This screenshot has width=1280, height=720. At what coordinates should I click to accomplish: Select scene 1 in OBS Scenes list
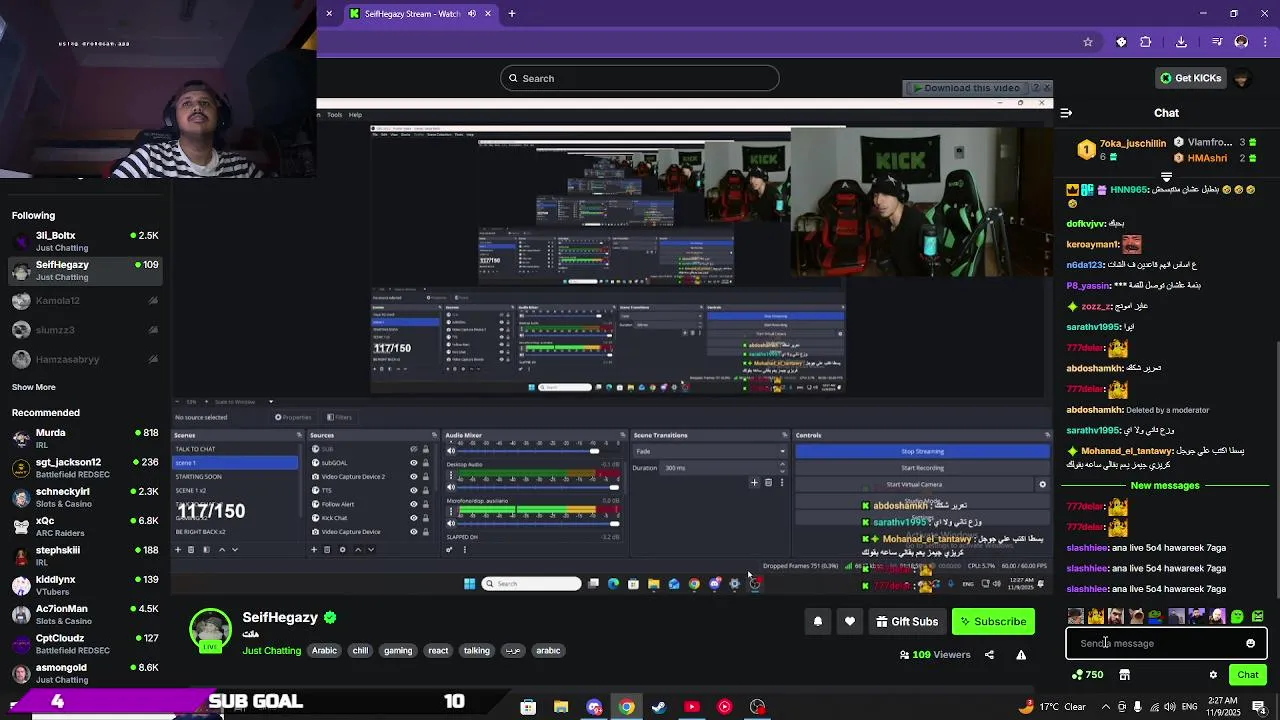point(236,463)
